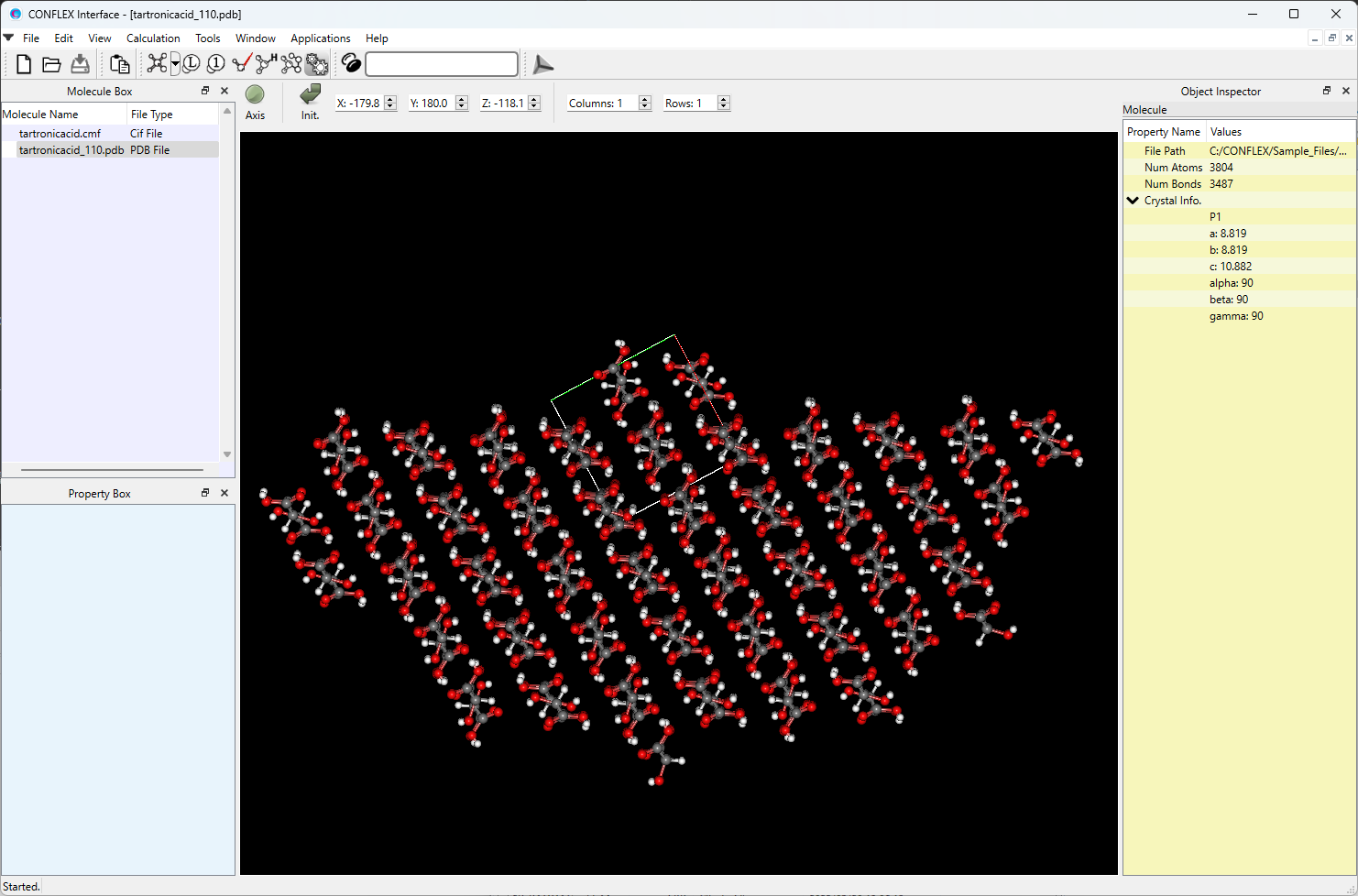Open the Calculation menu
The image size is (1358, 896).
pos(152,38)
